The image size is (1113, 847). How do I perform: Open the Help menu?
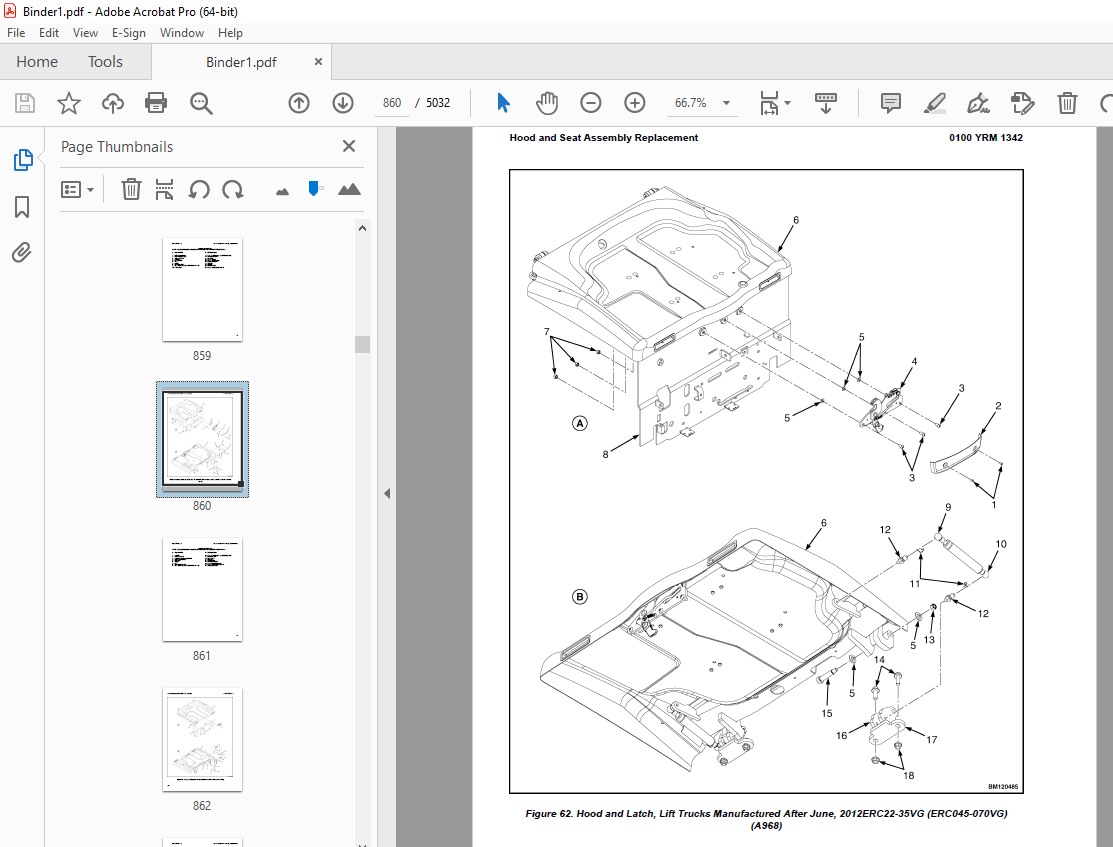coord(230,33)
